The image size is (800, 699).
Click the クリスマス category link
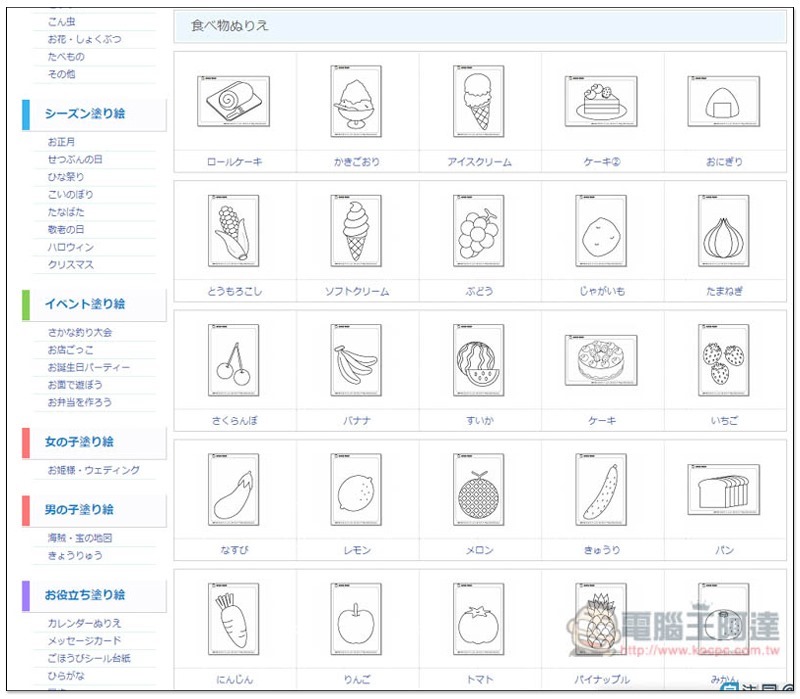[x=70, y=265]
